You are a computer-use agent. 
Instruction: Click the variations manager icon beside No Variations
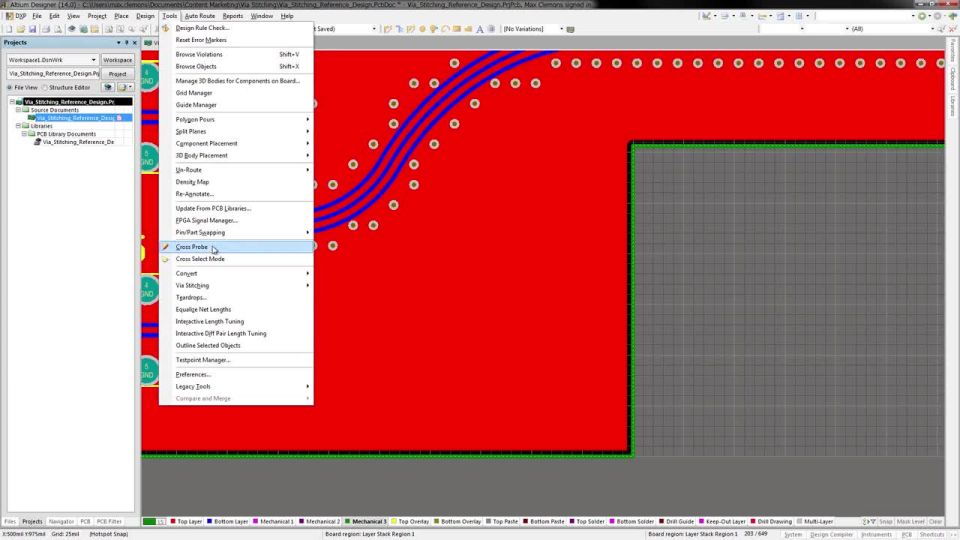pos(571,29)
